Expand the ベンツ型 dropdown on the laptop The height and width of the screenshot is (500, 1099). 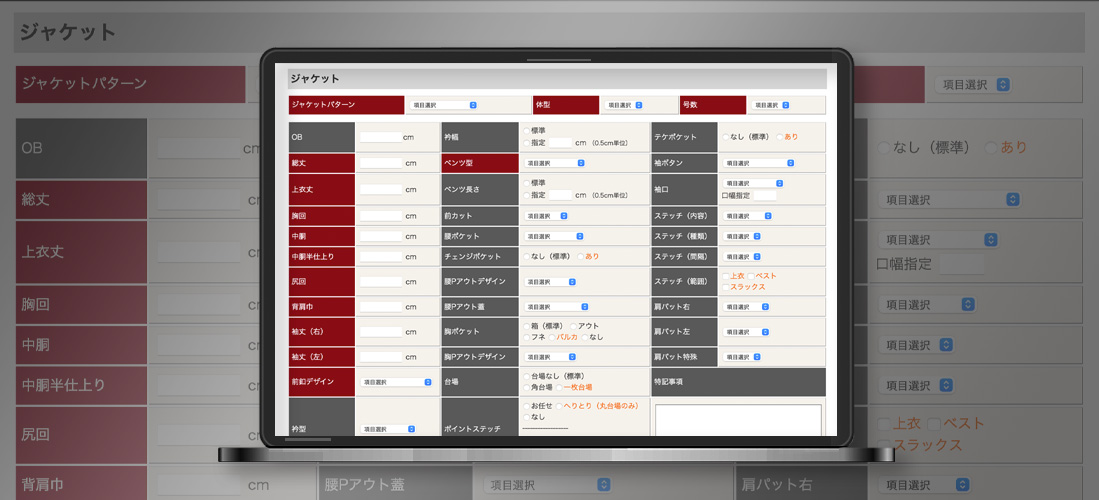click(x=554, y=163)
